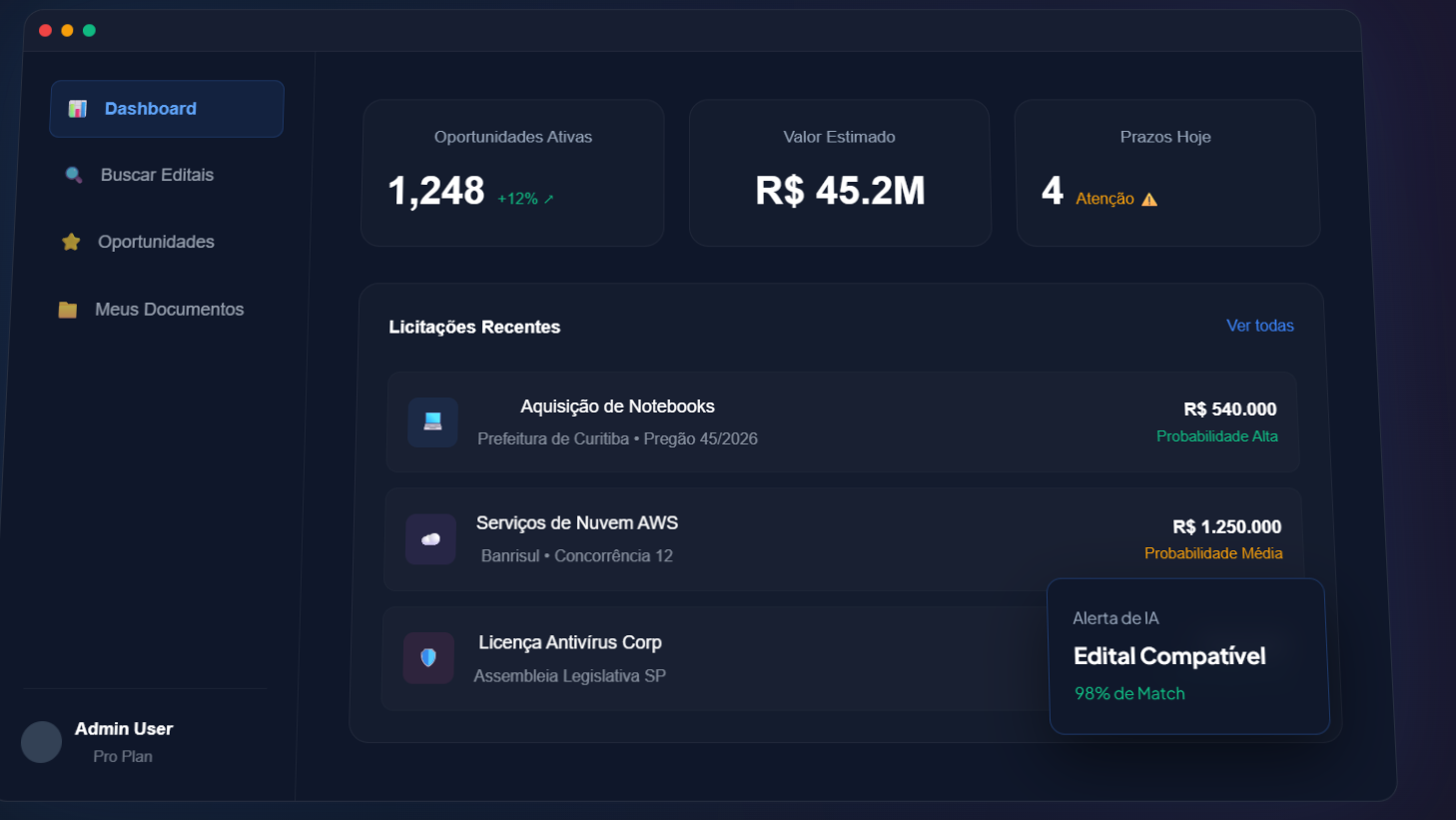Open the Ver todas link
The height and width of the screenshot is (820, 1456).
[1259, 325]
